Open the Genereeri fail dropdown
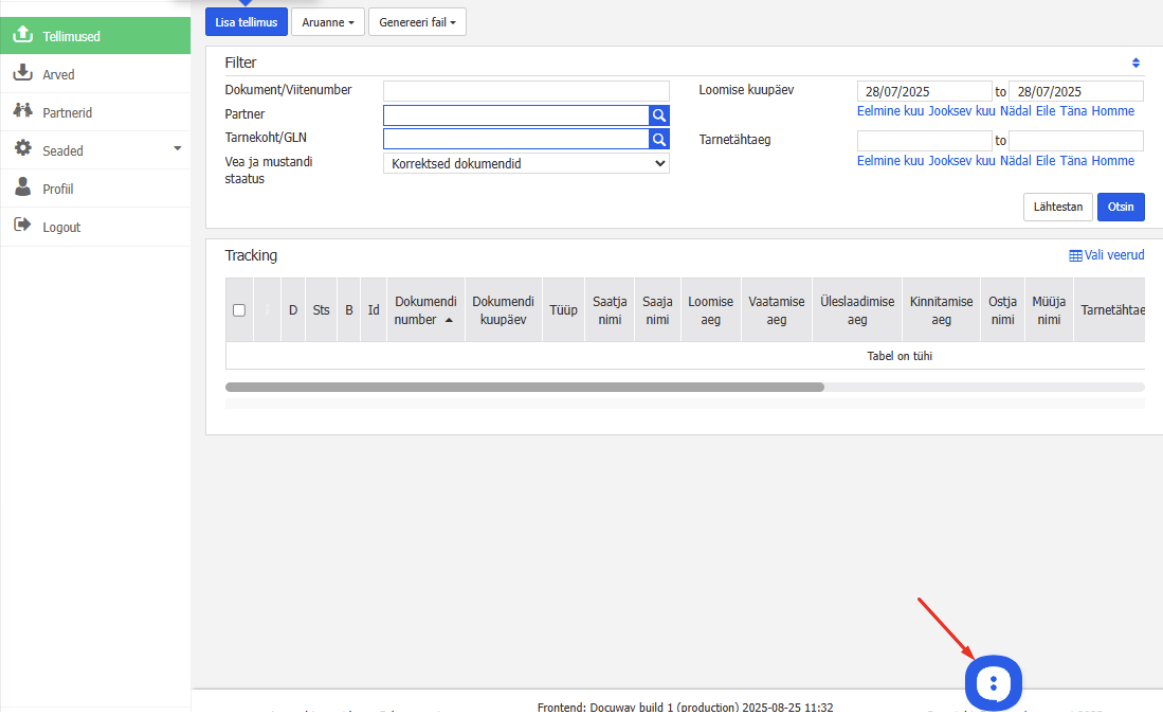Screen dimensions: 1163x712 coord(417,22)
